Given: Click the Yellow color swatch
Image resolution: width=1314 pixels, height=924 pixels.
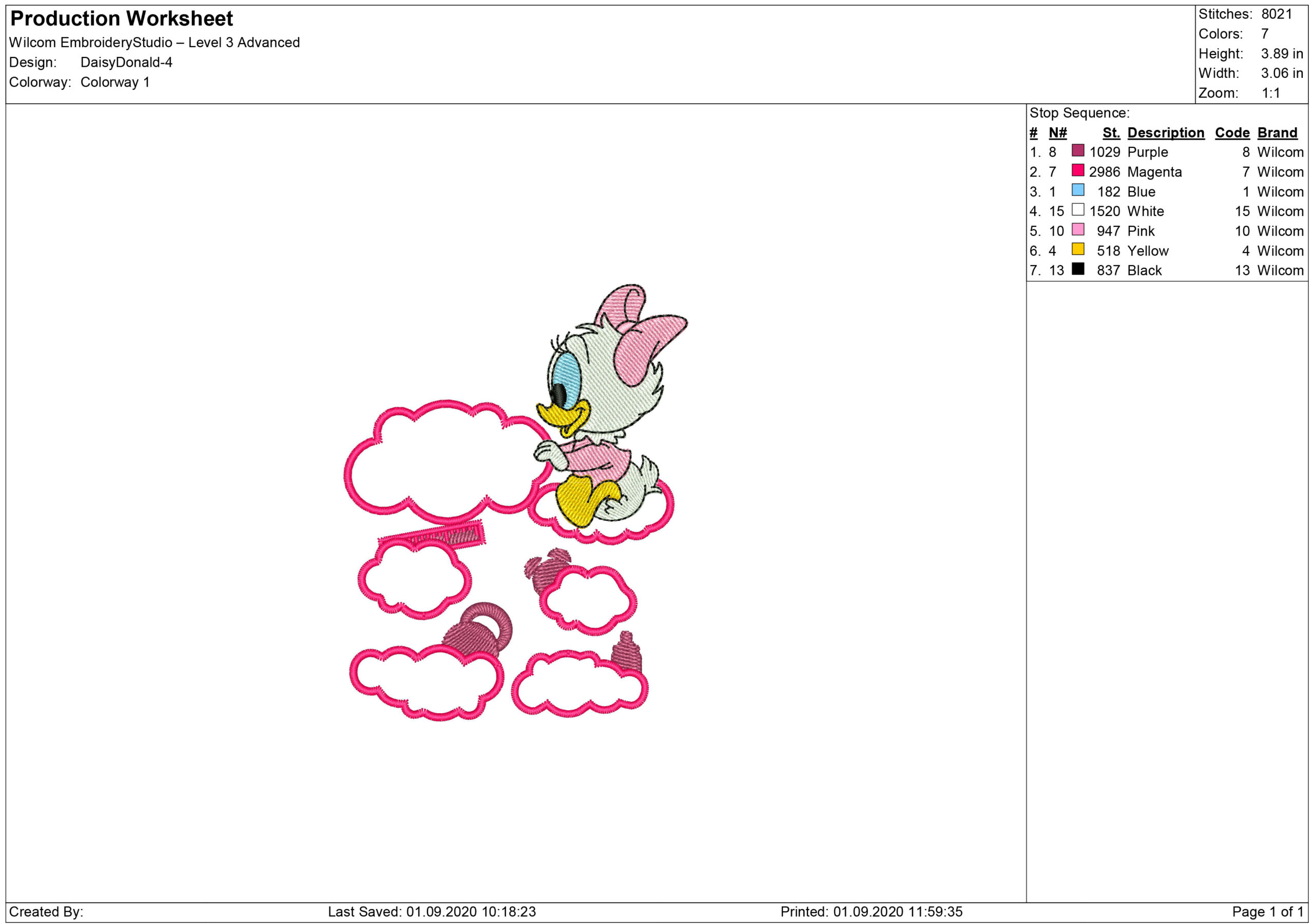Looking at the screenshot, I should 1078,249.
